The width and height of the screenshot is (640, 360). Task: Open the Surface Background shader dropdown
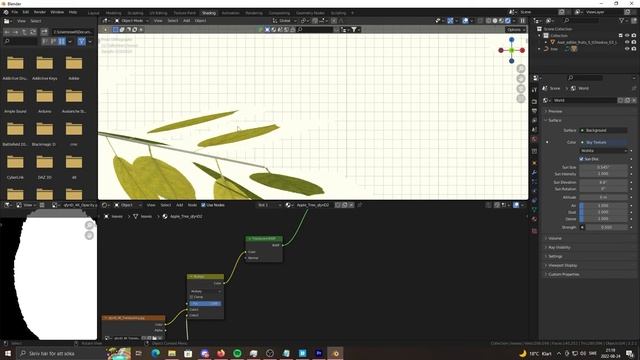(x=603, y=130)
